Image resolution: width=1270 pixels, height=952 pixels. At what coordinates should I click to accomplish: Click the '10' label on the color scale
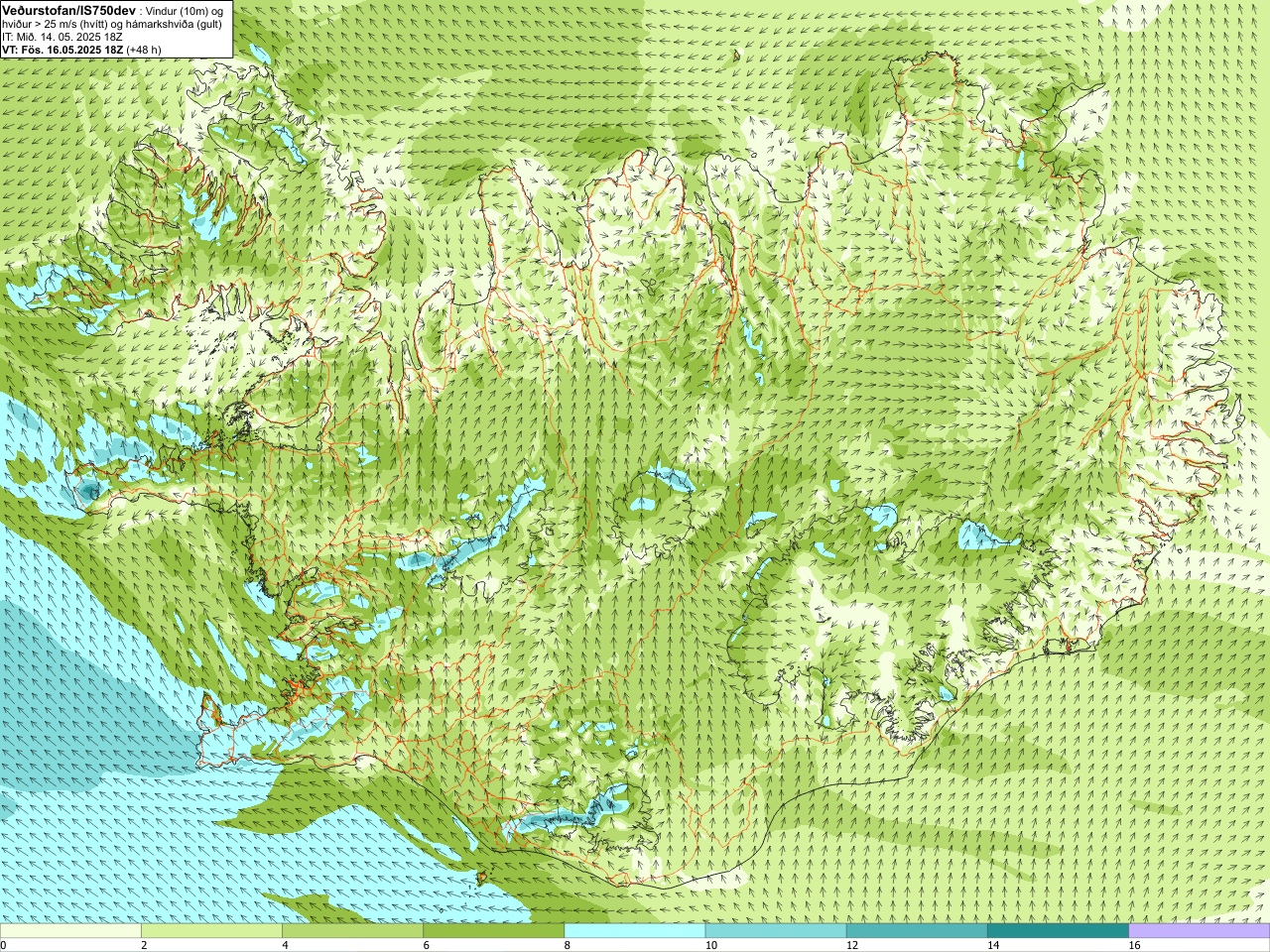pos(711,945)
